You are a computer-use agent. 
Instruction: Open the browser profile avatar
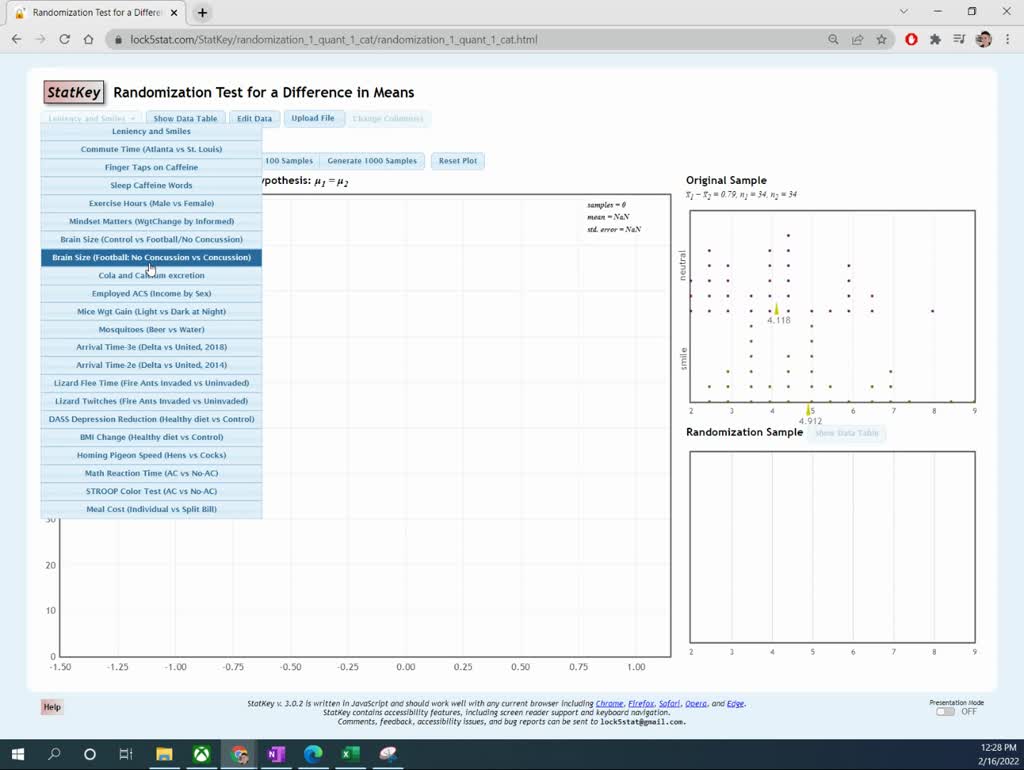coord(984,39)
